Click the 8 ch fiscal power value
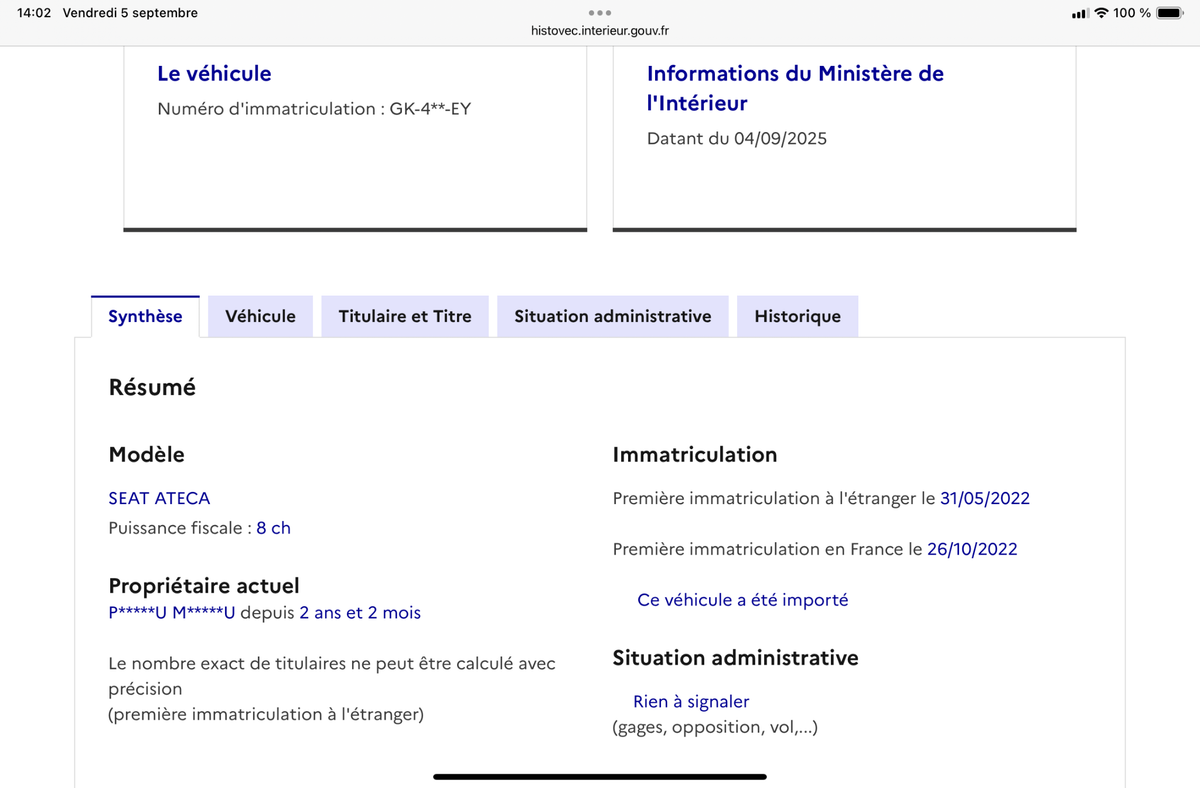The image size is (1200, 788). coord(273,528)
